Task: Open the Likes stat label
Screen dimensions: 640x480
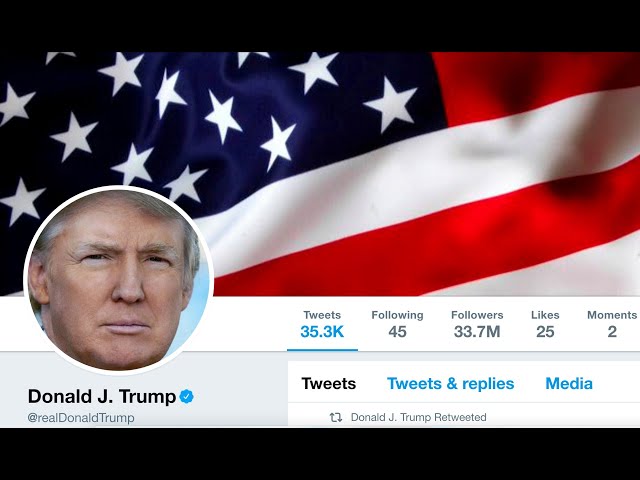Action: [x=545, y=315]
